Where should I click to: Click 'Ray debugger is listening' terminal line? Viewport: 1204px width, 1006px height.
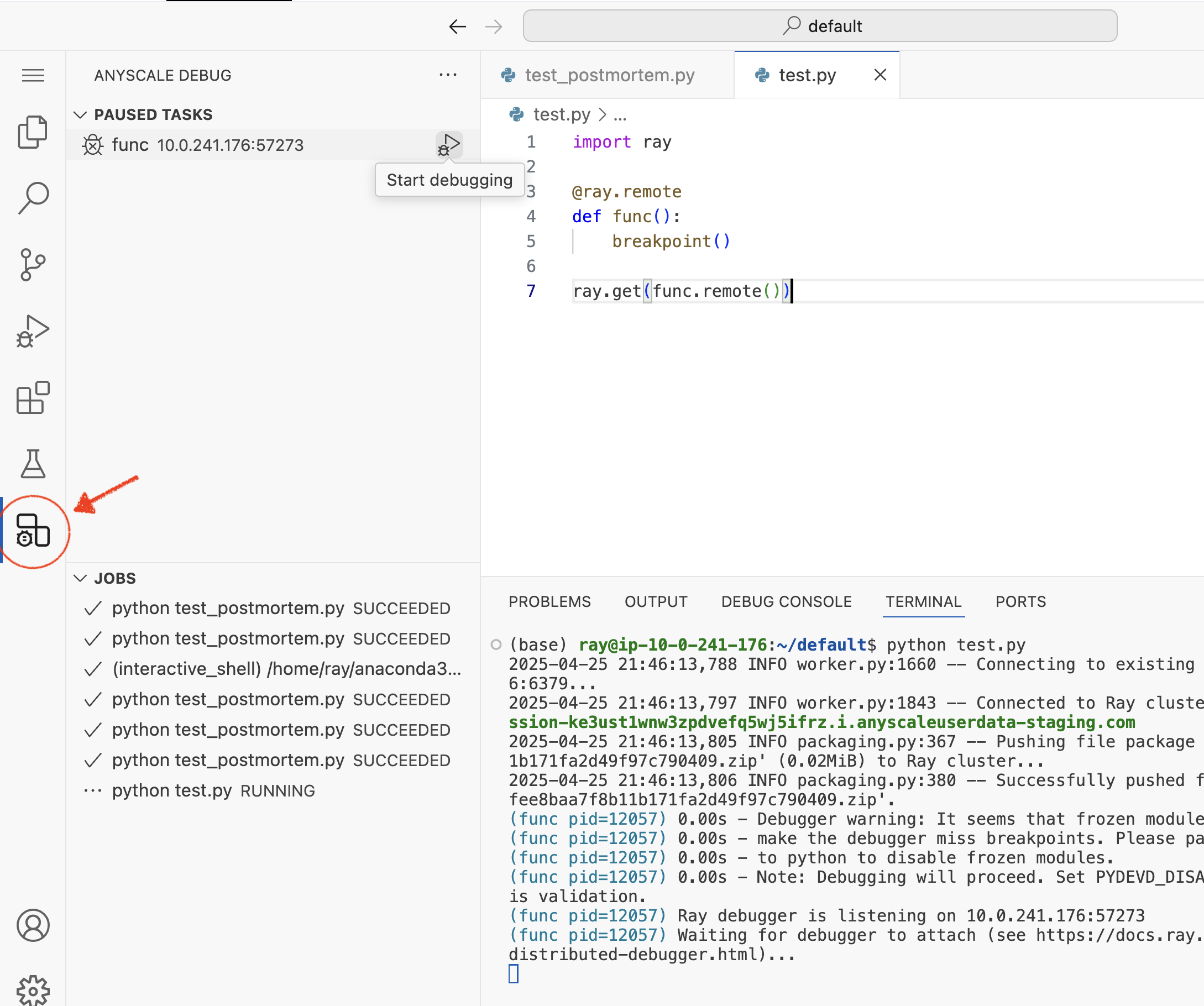click(827, 915)
